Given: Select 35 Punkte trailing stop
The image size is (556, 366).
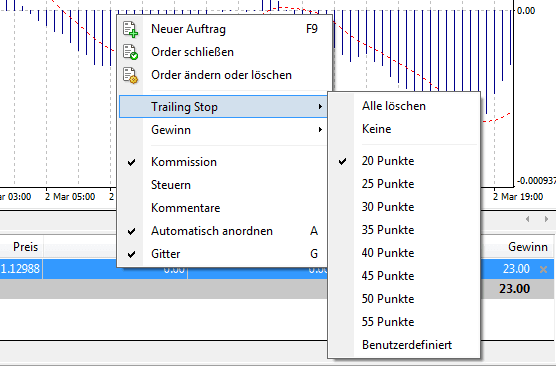Looking at the screenshot, I should tap(404, 230).
